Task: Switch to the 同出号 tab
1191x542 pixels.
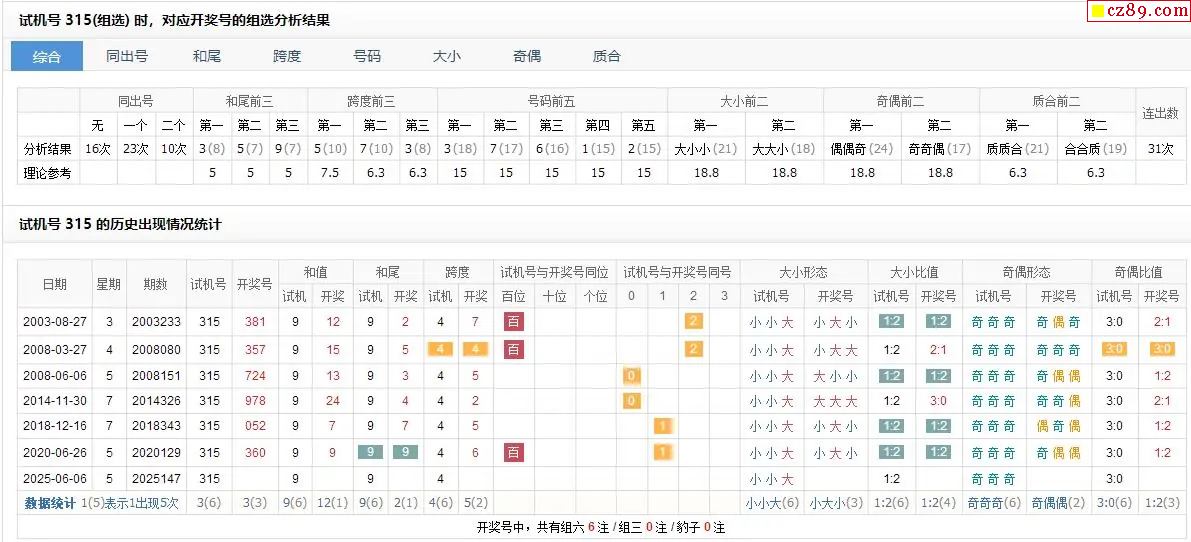Action: [x=127, y=56]
